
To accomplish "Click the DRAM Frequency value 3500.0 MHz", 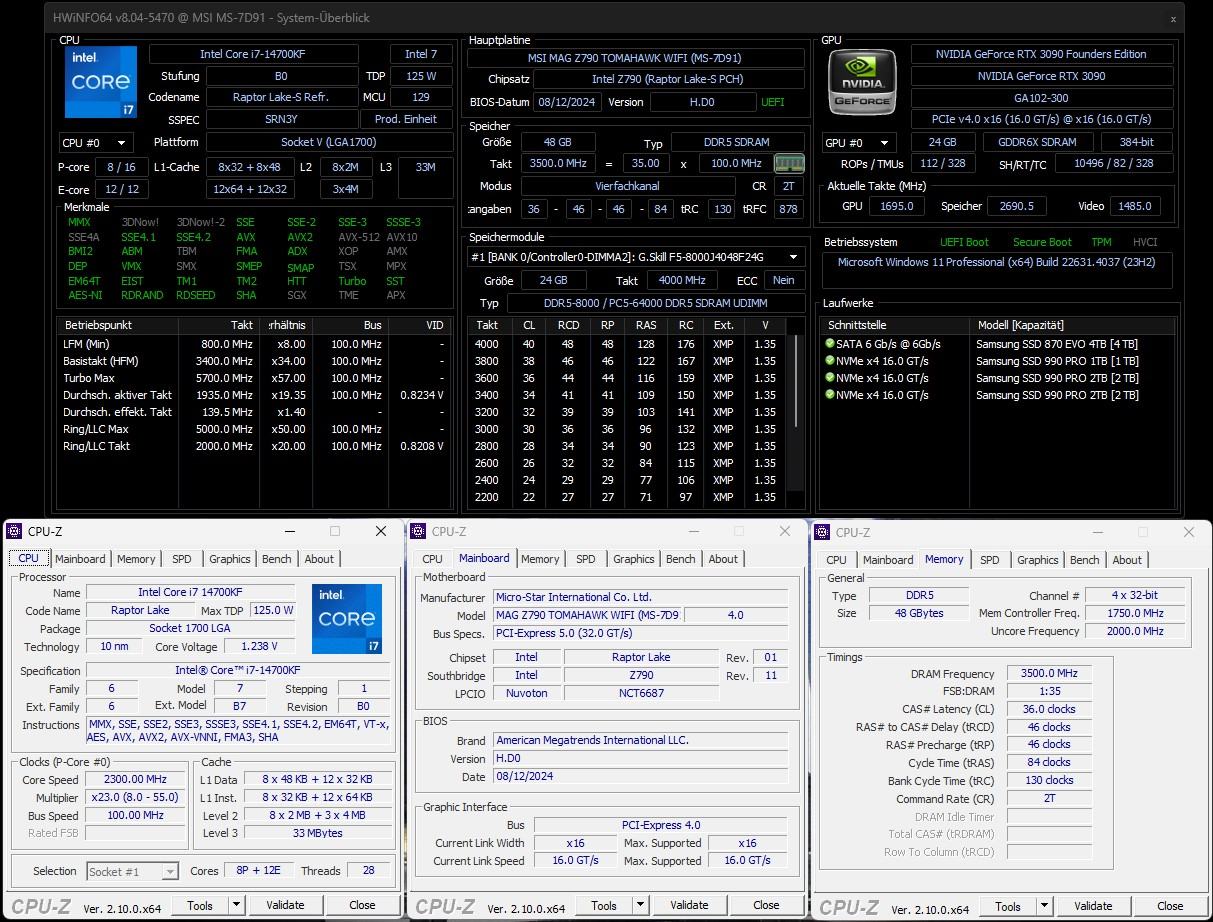I will (1049, 674).
